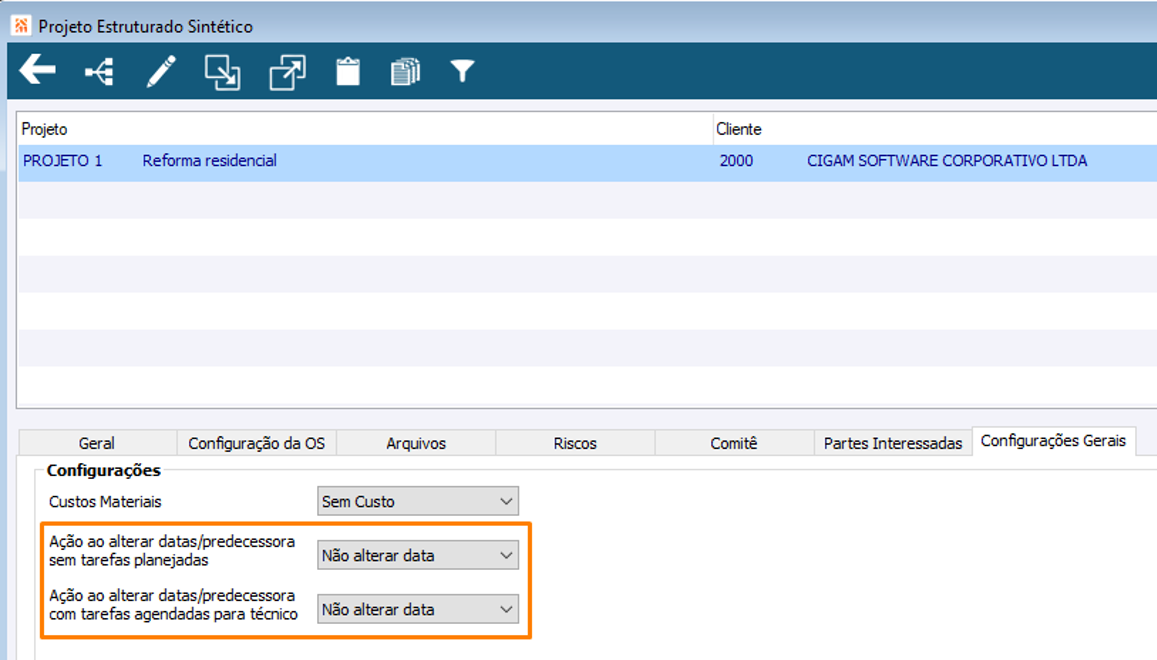Select the PROJETO 1 cell
Image resolution: width=1157 pixels, height=660 pixels.
coord(63,160)
